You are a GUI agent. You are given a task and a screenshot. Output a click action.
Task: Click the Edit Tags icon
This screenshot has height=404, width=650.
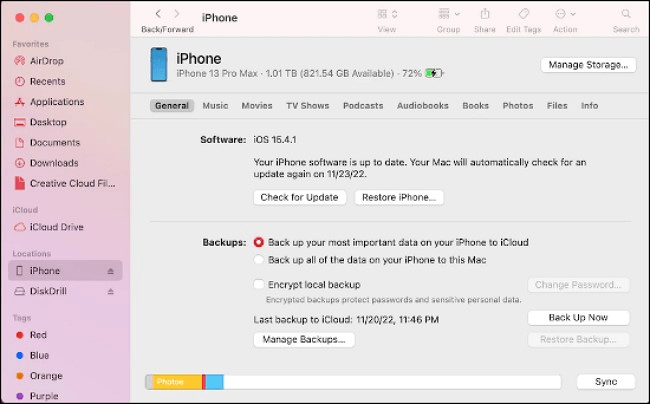coord(524,14)
